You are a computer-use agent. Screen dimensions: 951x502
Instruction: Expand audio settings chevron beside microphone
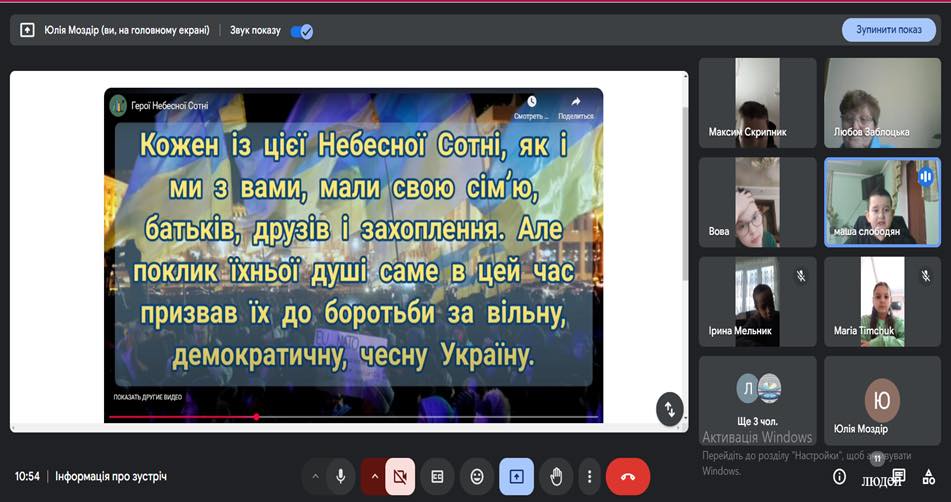(315, 477)
